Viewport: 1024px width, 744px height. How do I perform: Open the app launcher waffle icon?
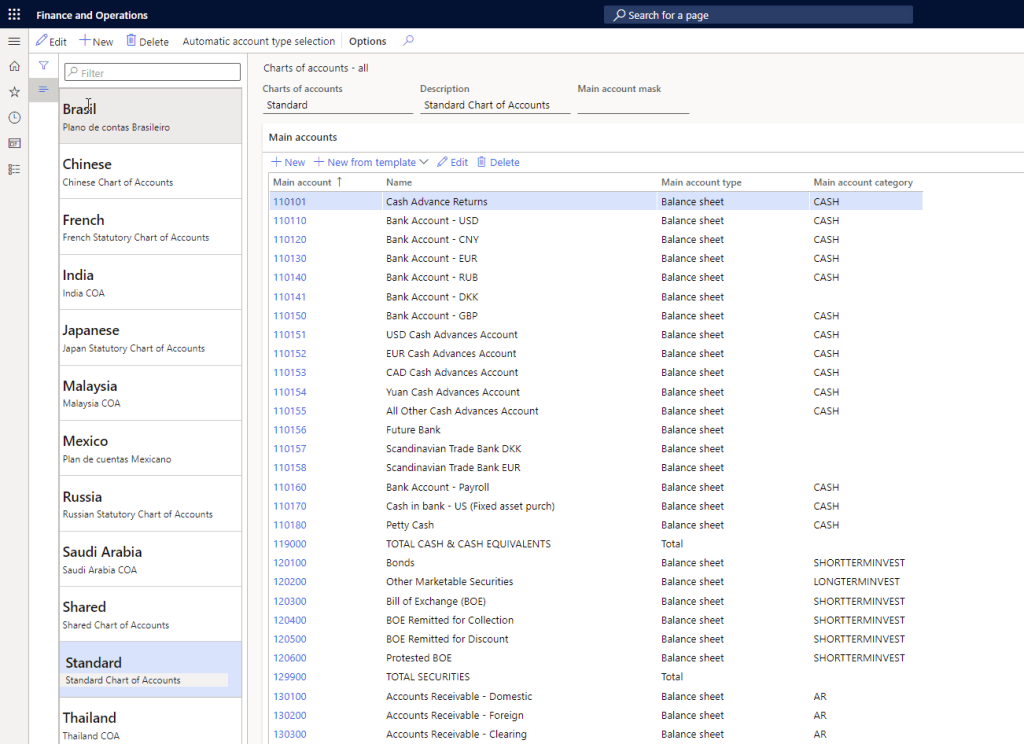click(x=14, y=15)
